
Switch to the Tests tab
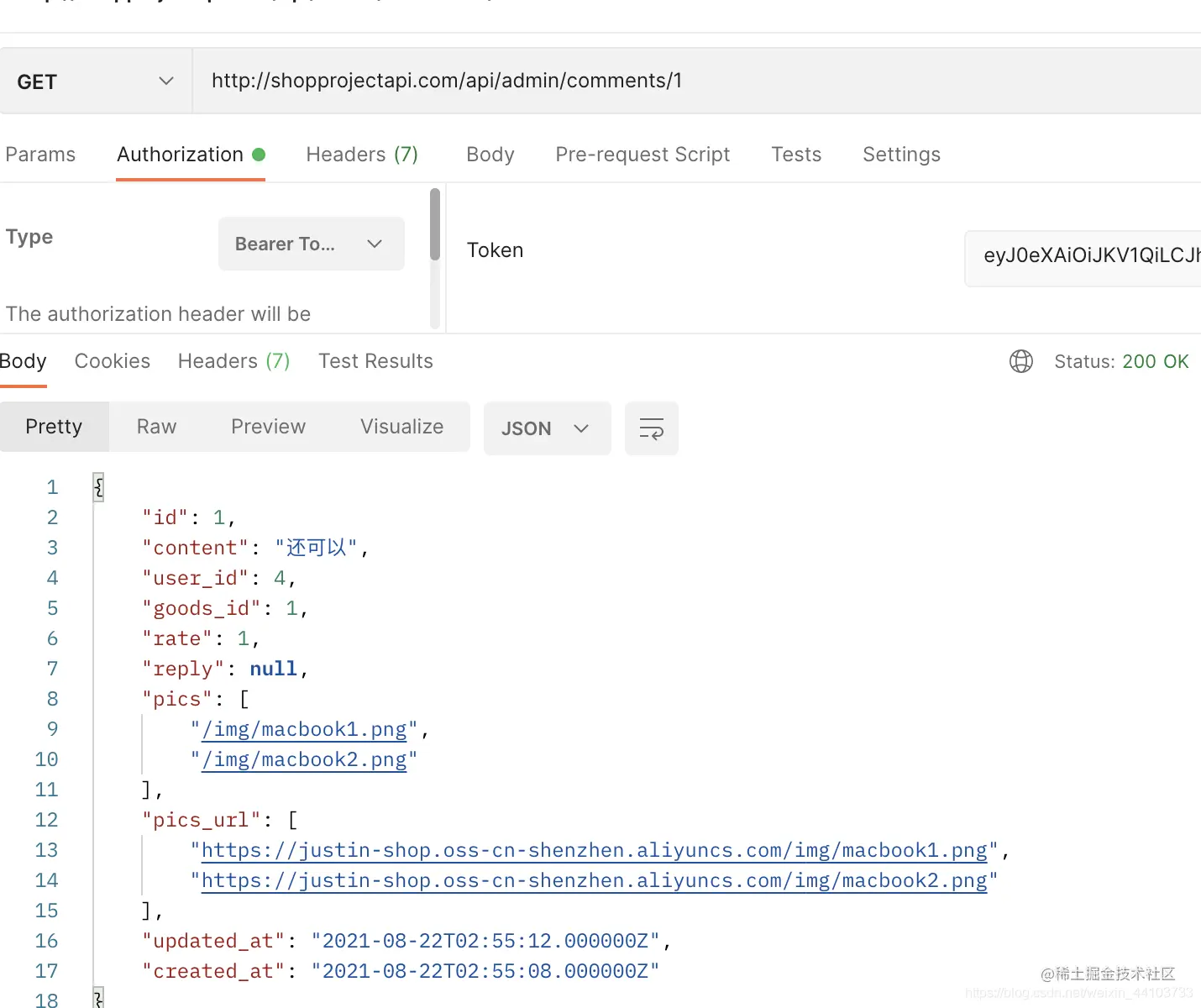coord(796,155)
